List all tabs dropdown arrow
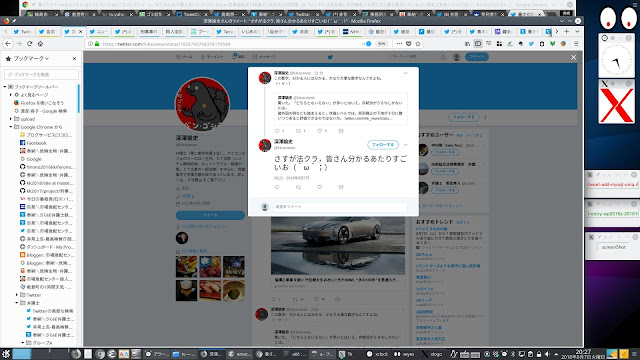 [577, 31]
